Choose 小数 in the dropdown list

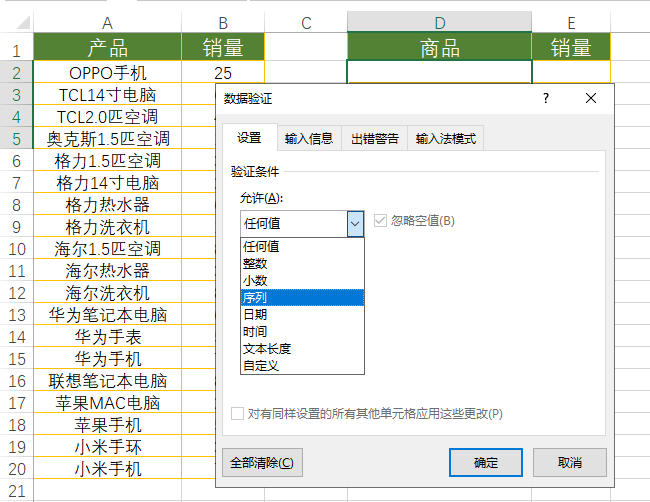point(302,280)
